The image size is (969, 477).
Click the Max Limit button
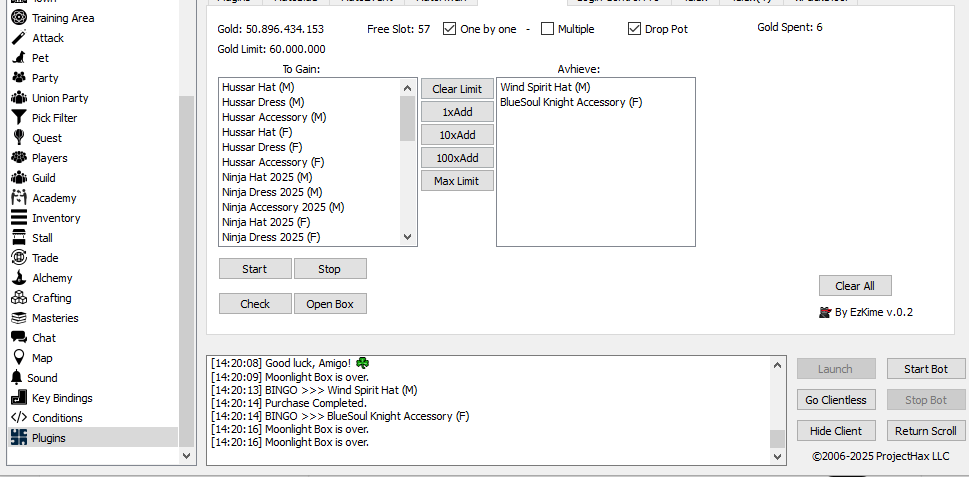(457, 181)
